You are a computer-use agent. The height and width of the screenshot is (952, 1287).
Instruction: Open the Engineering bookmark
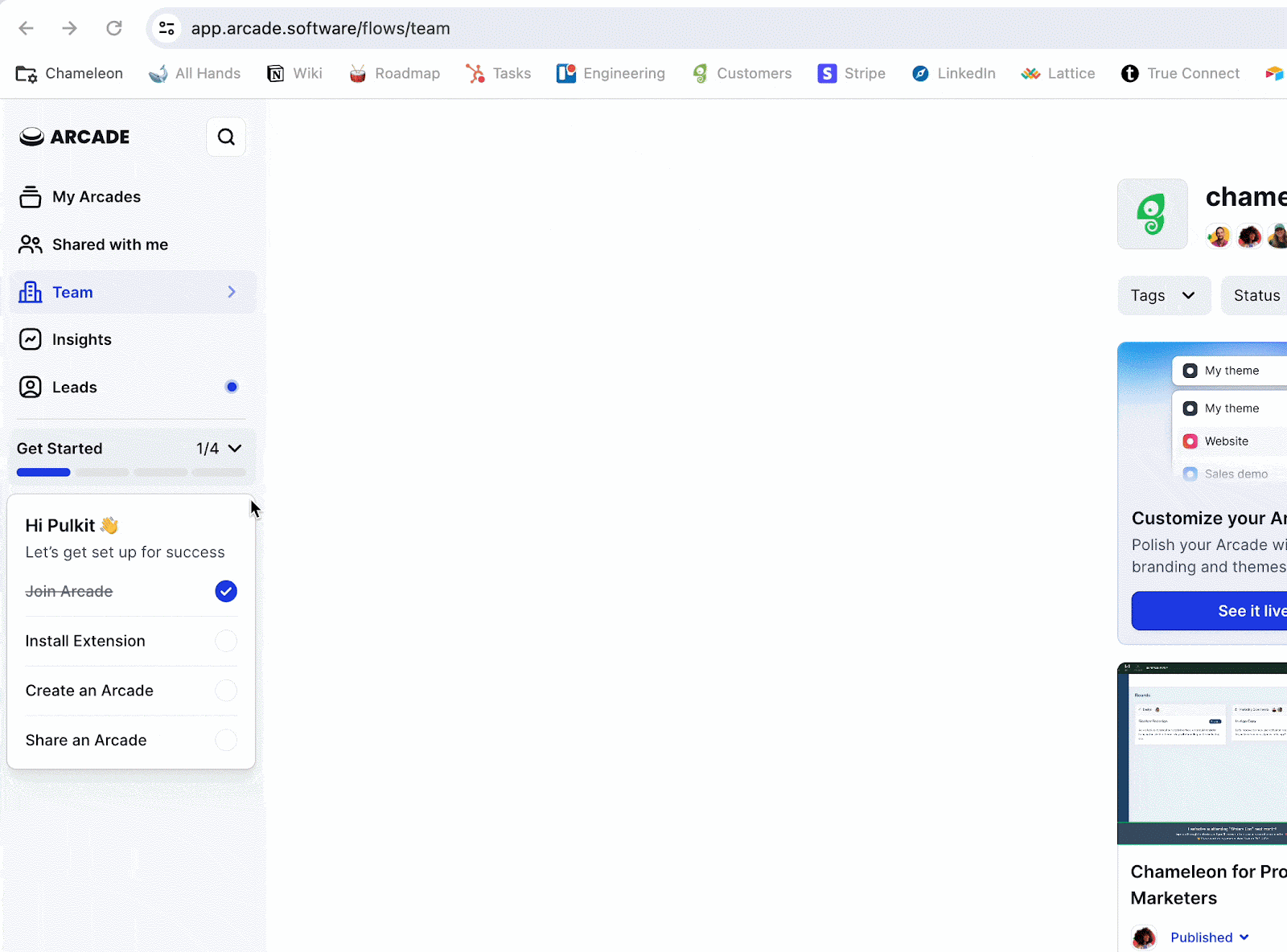(611, 73)
